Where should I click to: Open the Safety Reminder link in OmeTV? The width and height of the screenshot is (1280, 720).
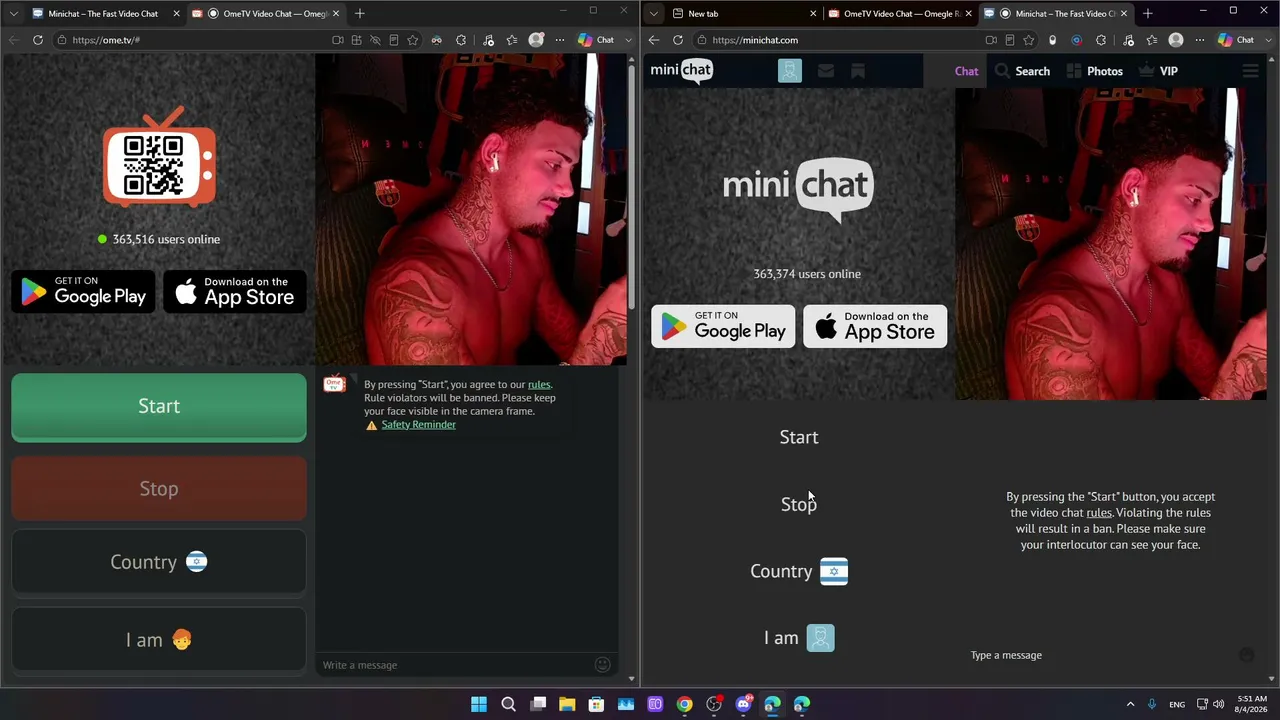418,425
